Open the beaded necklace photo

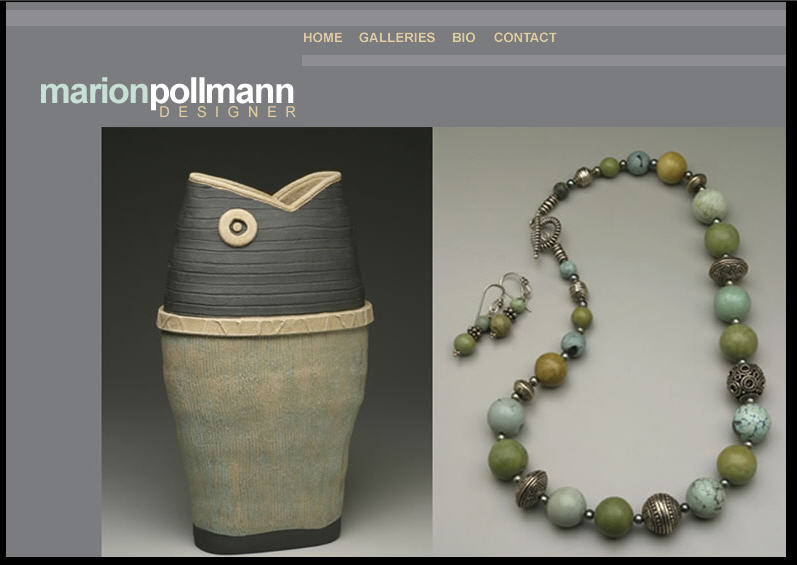click(609, 341)
